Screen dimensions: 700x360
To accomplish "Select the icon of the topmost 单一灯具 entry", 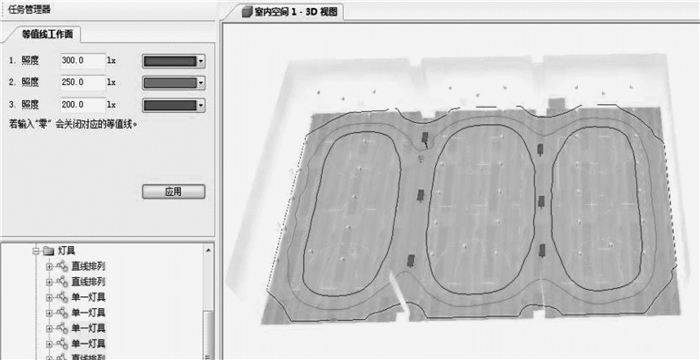I will (x=62, y=297).
